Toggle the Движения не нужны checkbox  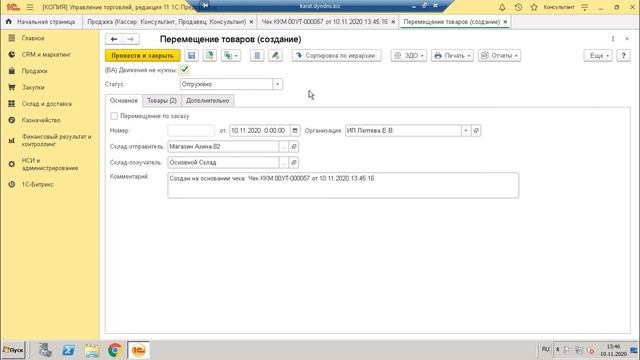184,70
